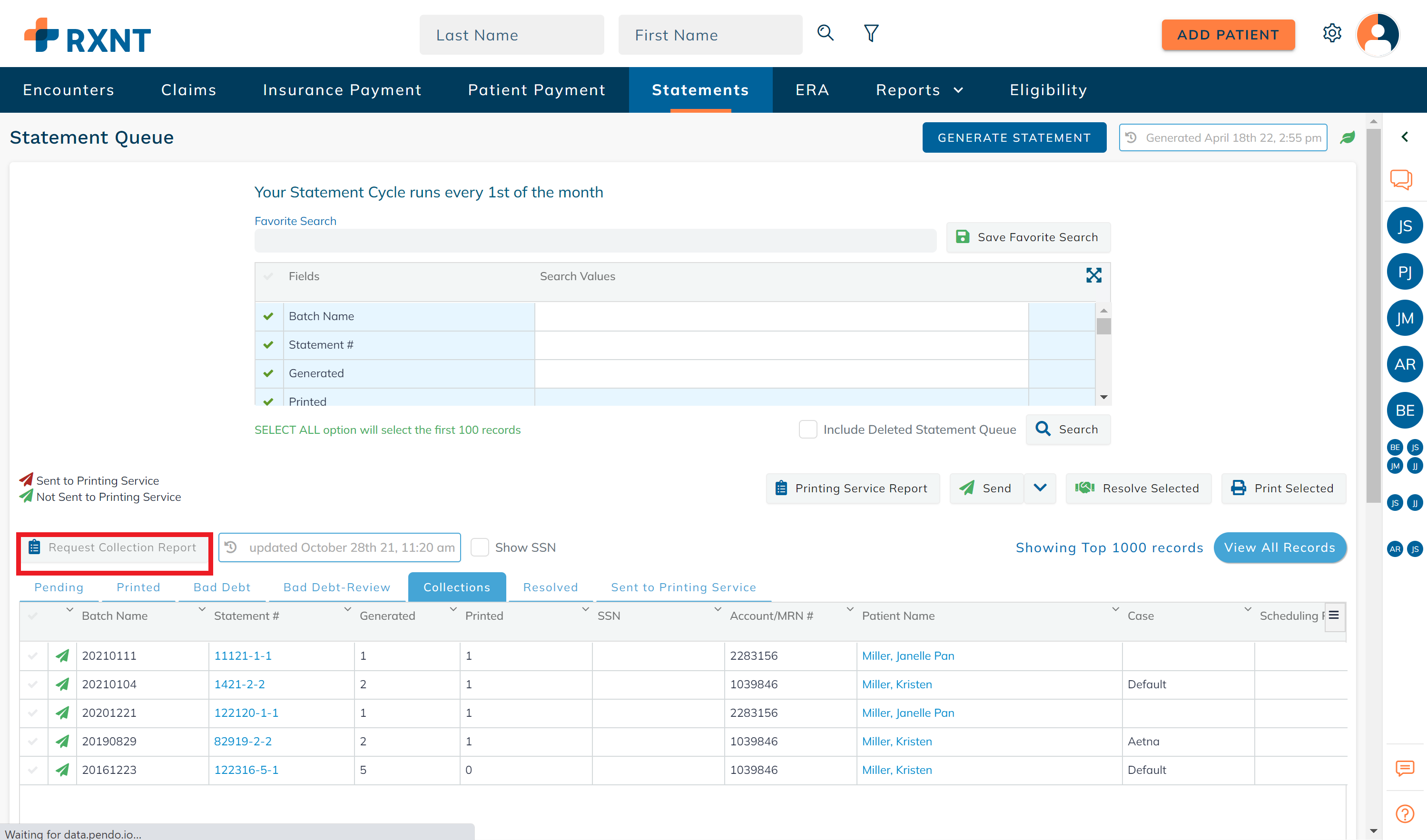Viewport: 1427px width, 840px height.
Task: Switch to the Bad Debt-Review tab
Action: (x=337, y=587)
